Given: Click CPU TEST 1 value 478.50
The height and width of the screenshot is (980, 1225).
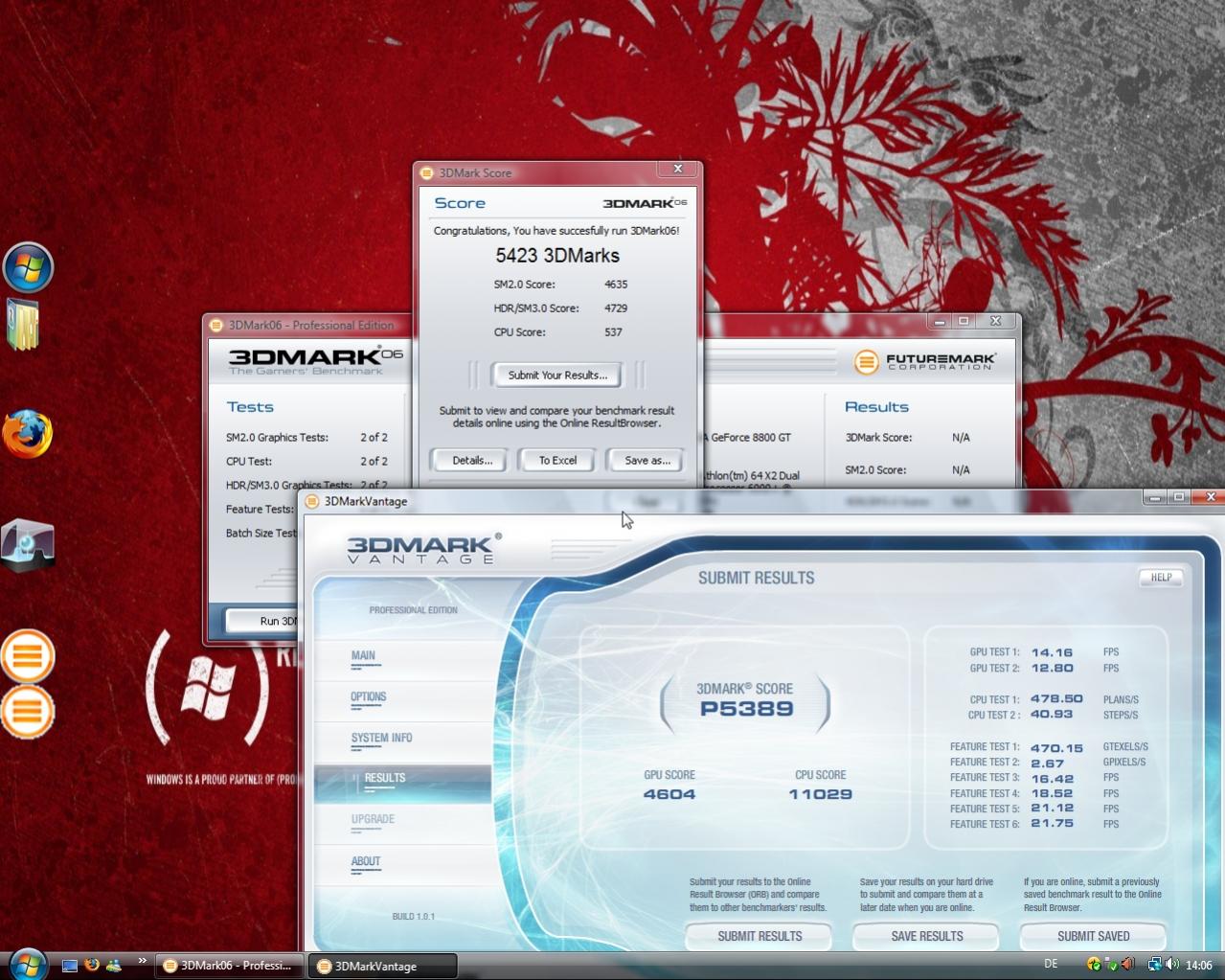Looking at the screenshot, I should pos(1056,699).
